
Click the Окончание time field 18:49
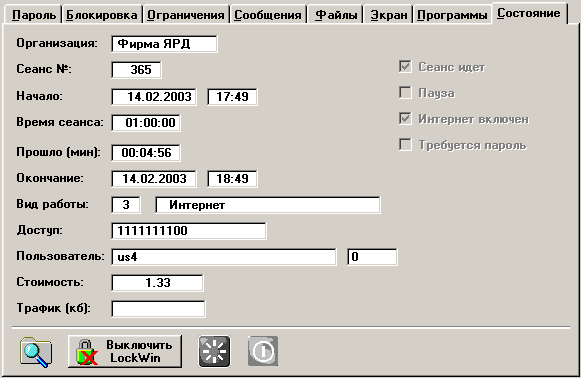(x=232, y=179)
